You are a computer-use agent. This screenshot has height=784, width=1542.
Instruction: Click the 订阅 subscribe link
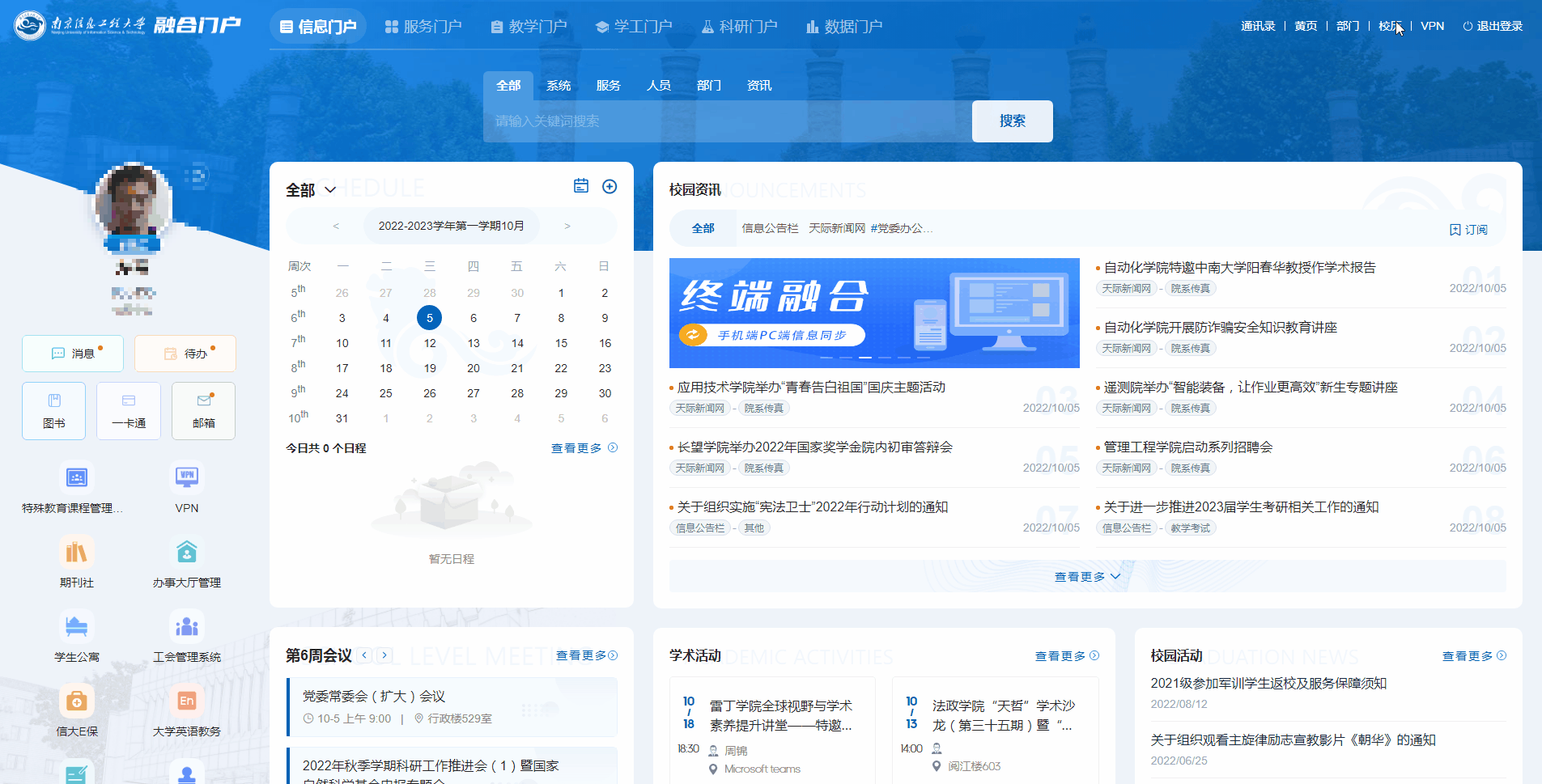click(1468, 230)
